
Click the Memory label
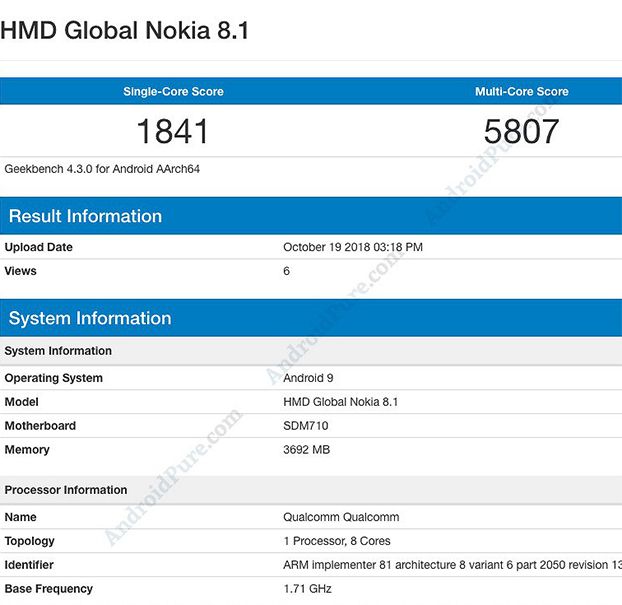pyautogui.click(x=27, y=449)
